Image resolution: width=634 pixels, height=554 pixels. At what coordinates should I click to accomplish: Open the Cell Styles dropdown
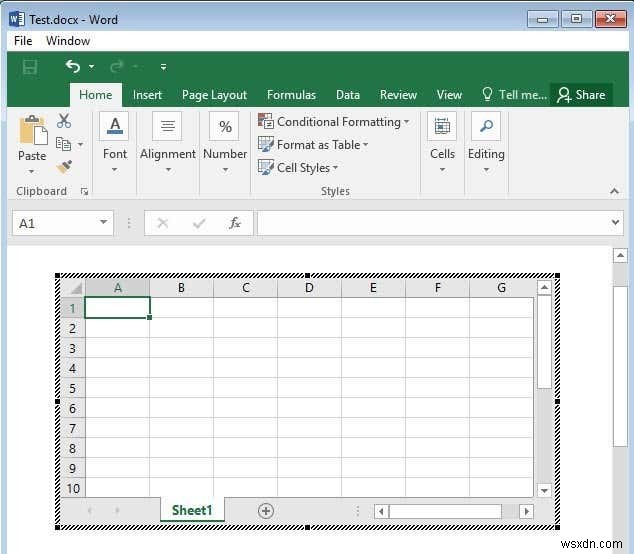pyautogui.click(x=298, y=167)
